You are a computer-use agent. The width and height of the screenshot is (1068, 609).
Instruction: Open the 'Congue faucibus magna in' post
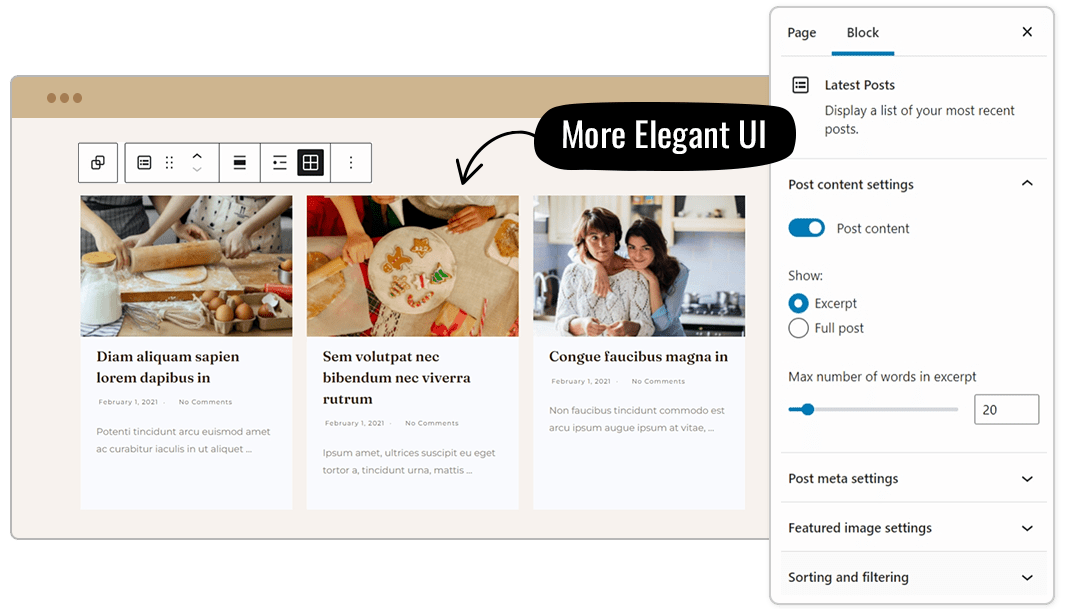click(x=638, y=357)
